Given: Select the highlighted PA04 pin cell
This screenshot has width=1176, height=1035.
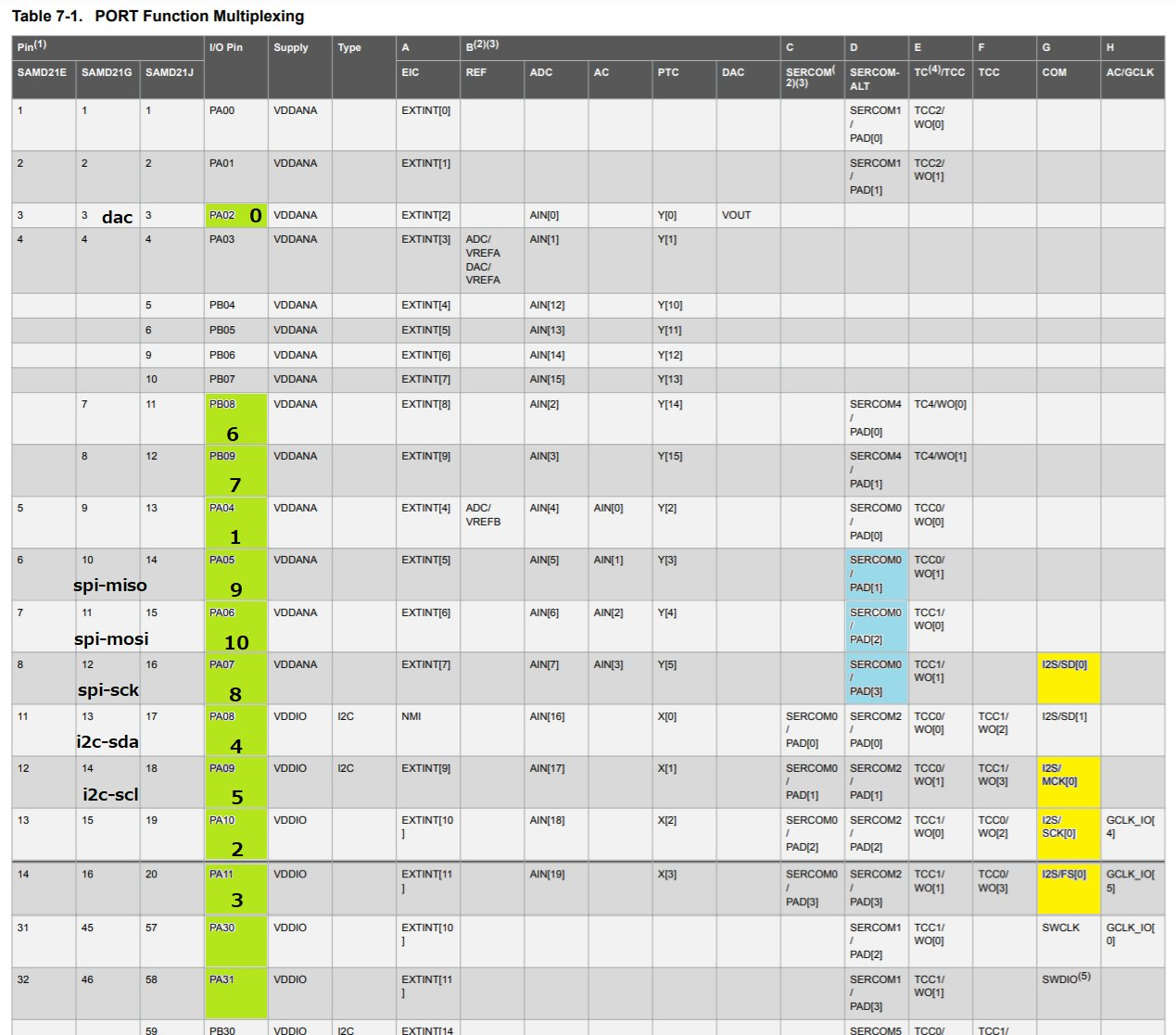Looking at the screenshot, I should point(235,523).
